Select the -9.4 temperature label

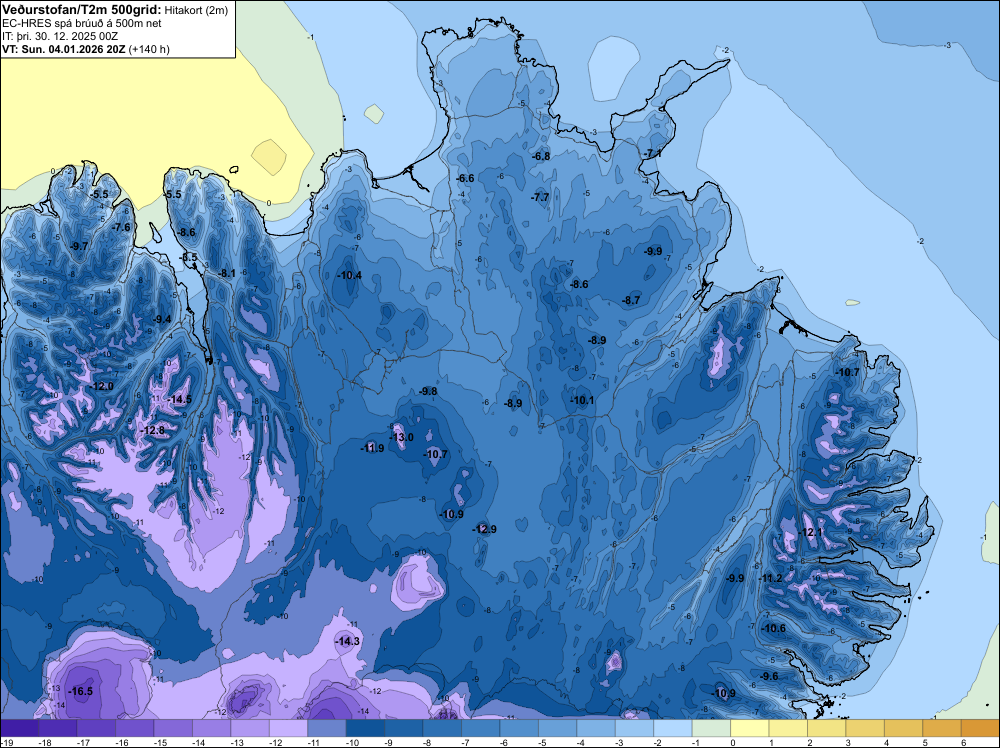(162, 319)
